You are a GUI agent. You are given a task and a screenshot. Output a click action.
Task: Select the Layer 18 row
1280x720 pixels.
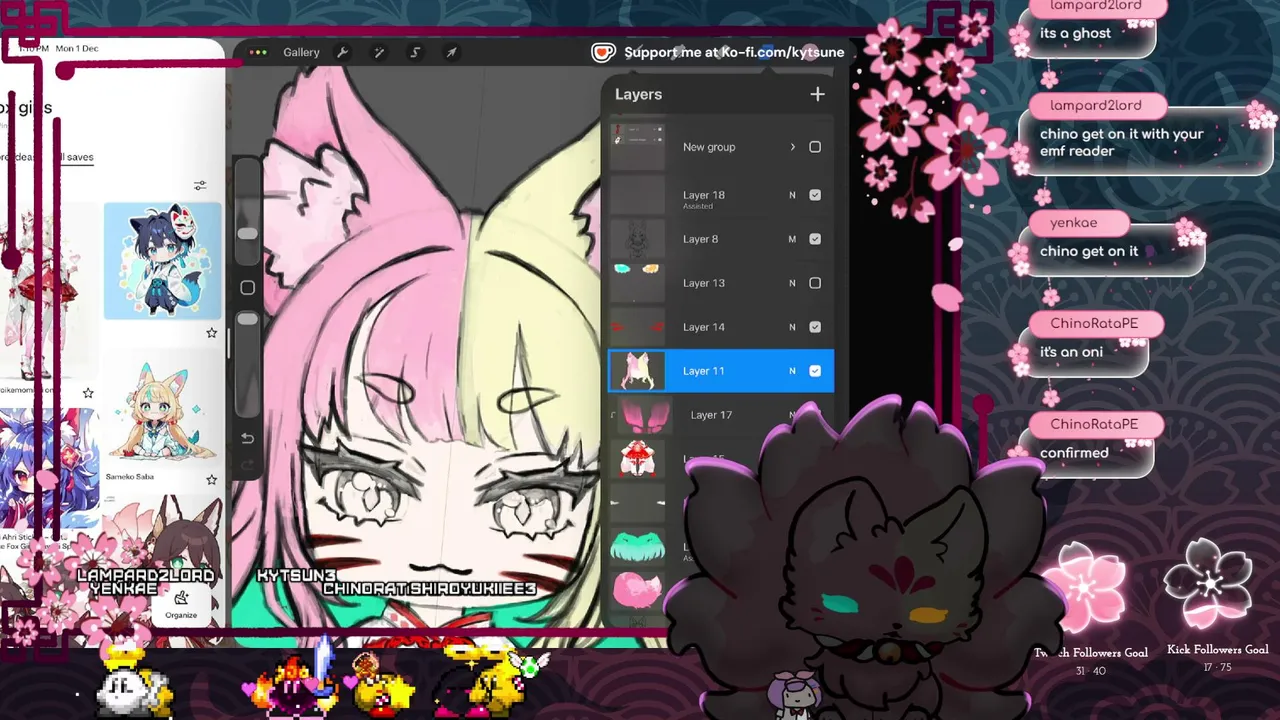click(x=721, y=195)
